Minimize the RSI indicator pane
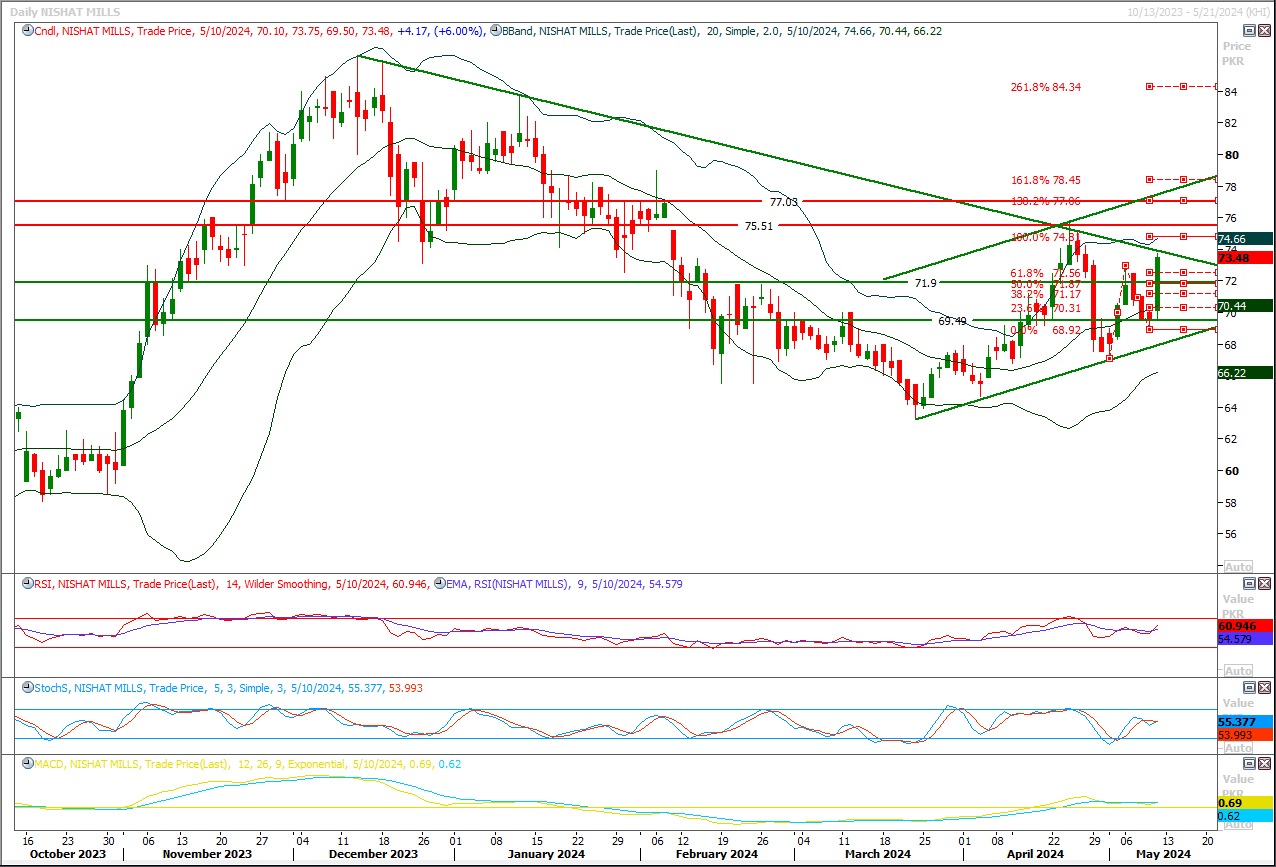This screenshot has width=1276, height=867. coord(1247,583)
